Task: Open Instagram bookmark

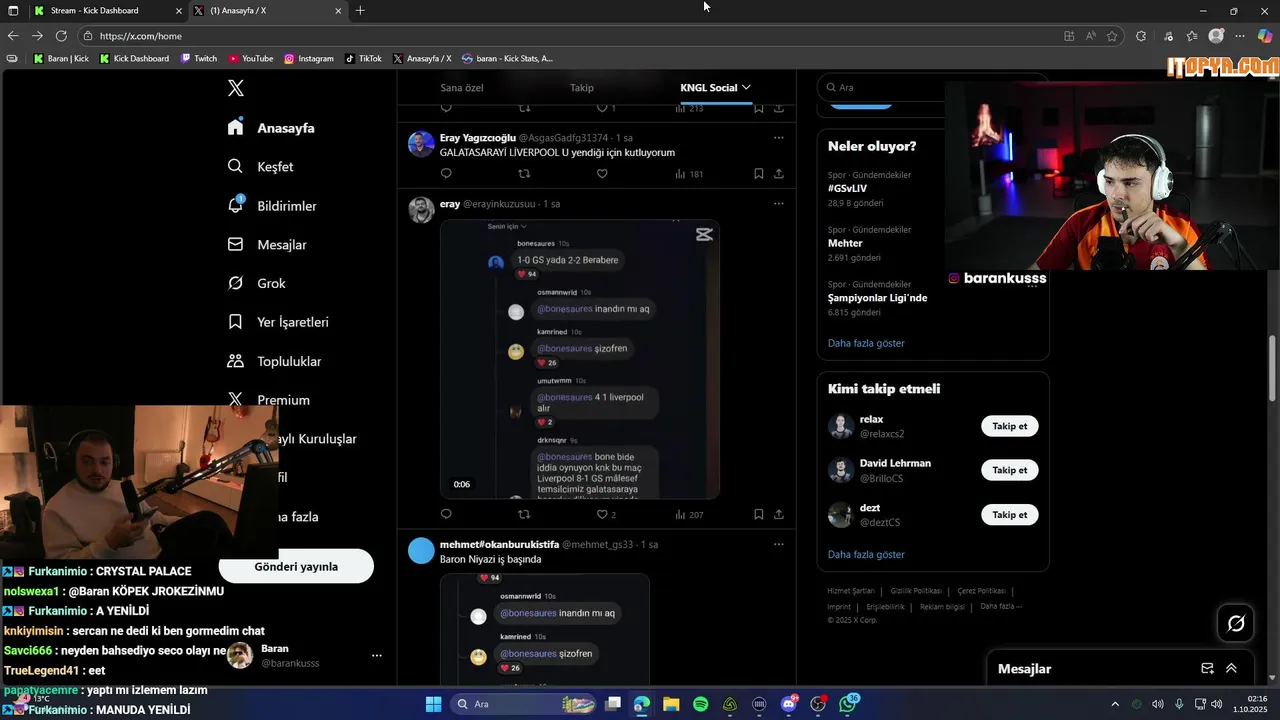Action: click(x=309, y=59)
